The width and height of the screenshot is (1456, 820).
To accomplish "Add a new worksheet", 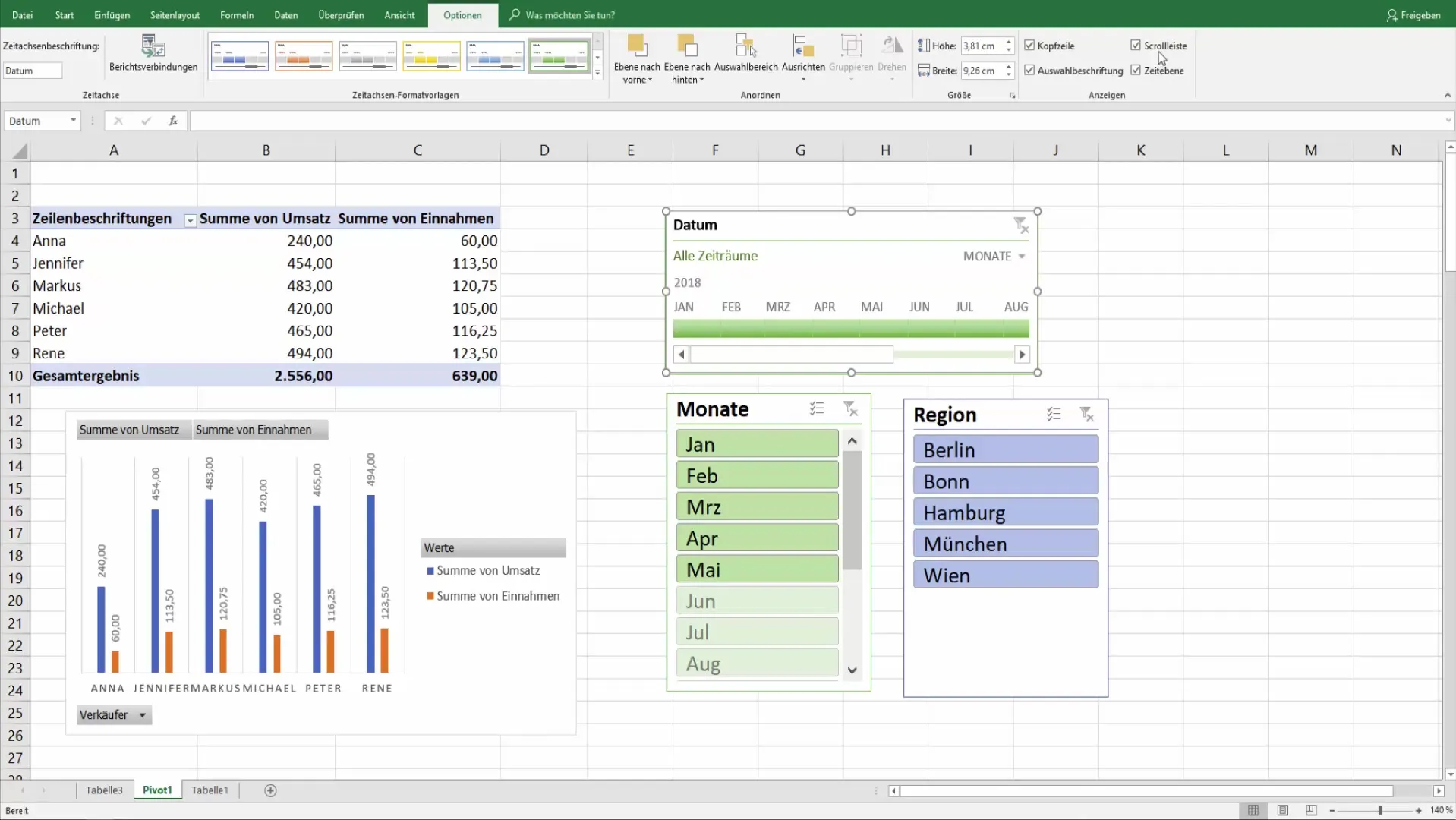I will point(270,790).
